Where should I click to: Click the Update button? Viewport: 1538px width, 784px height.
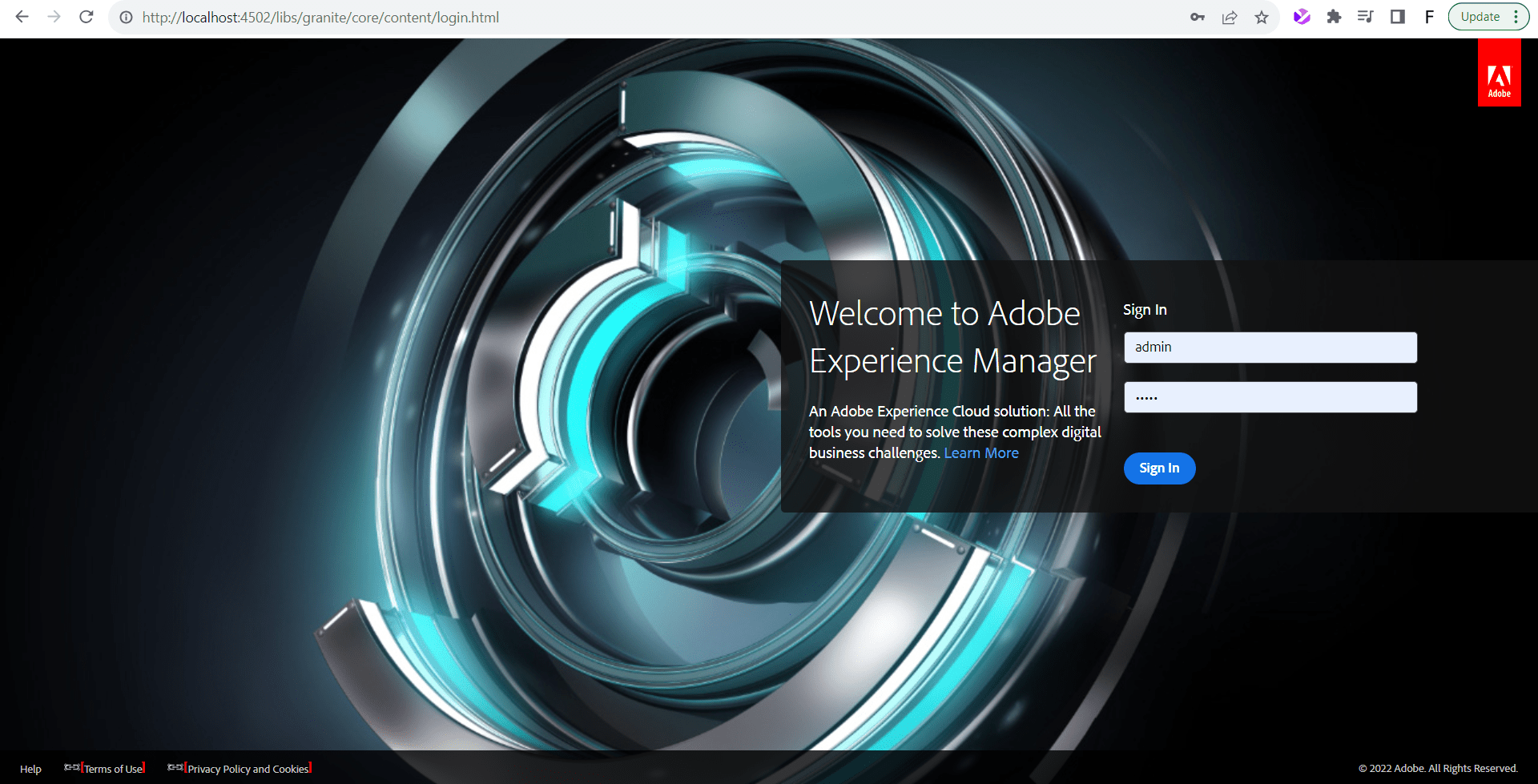pyautogui.click(x=1480, y=17)
